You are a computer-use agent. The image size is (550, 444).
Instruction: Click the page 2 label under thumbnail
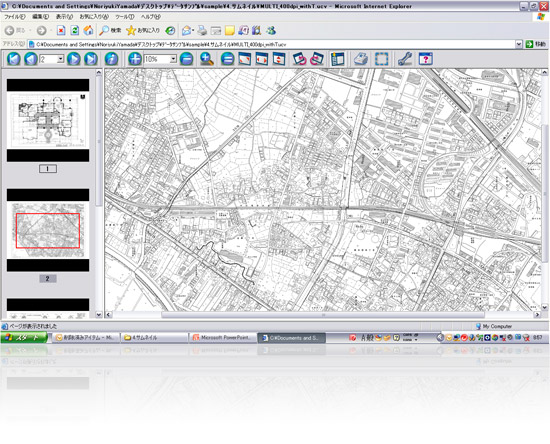pos(48,278)
